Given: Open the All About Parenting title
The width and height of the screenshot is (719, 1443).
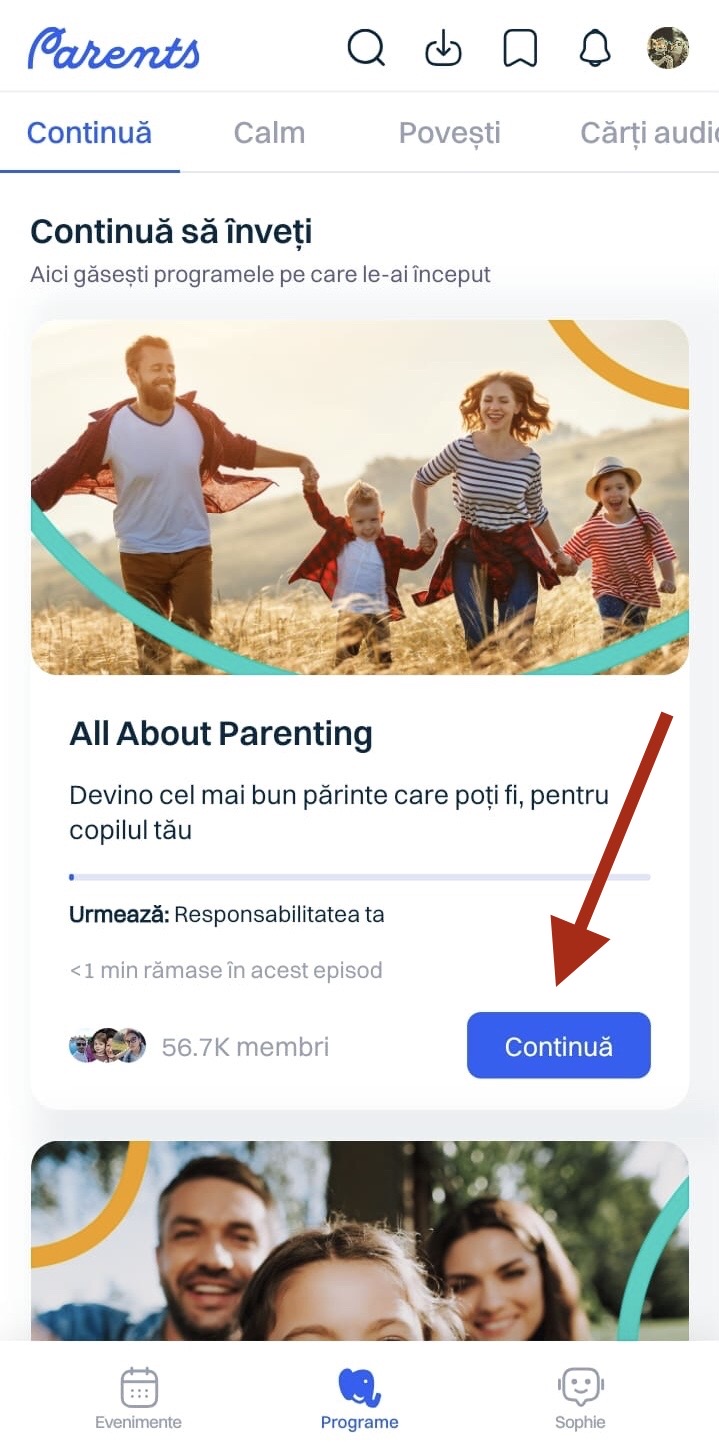Looking at the screenshot, I should tap(221, 734).
